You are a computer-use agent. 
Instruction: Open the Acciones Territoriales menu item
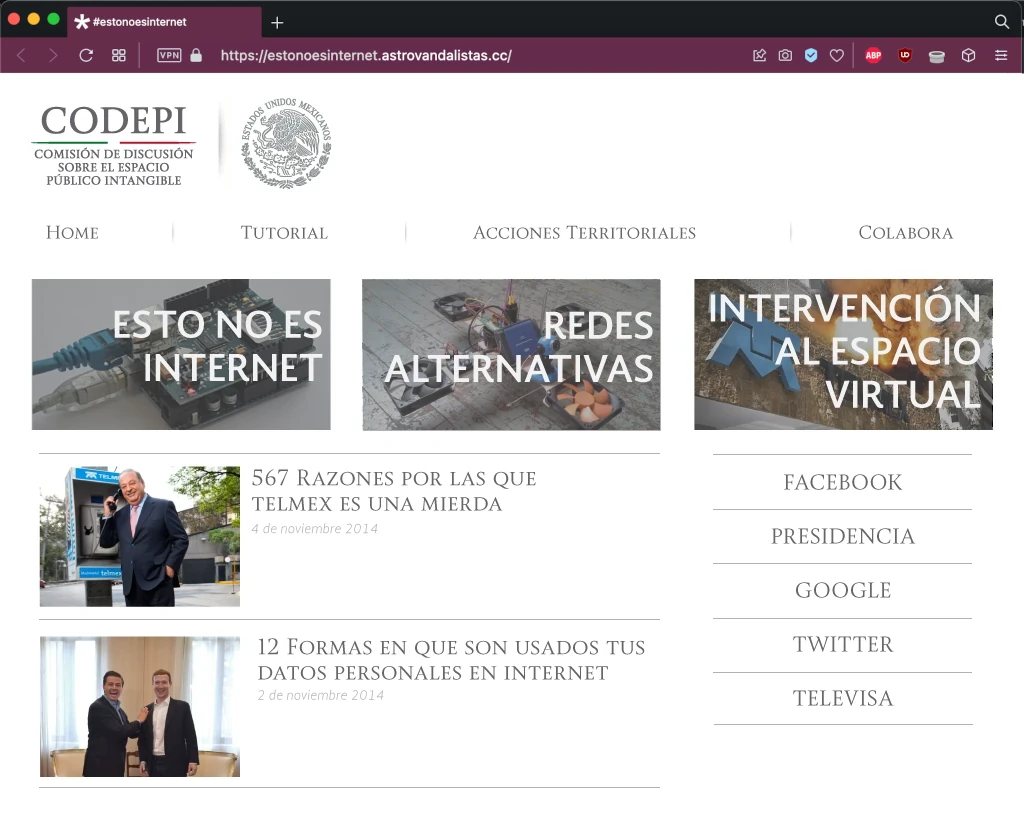(584, 232)
